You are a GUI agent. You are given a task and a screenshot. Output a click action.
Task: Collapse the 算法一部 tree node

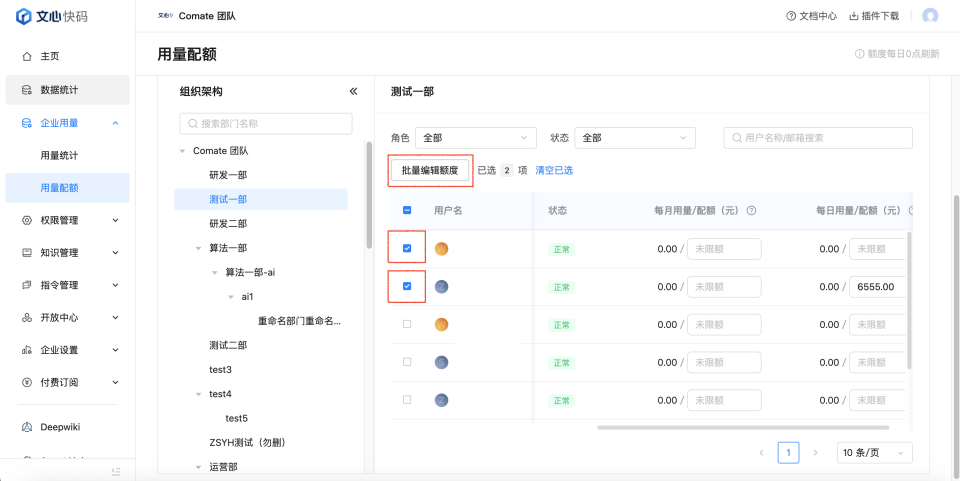tap(198, 248)
